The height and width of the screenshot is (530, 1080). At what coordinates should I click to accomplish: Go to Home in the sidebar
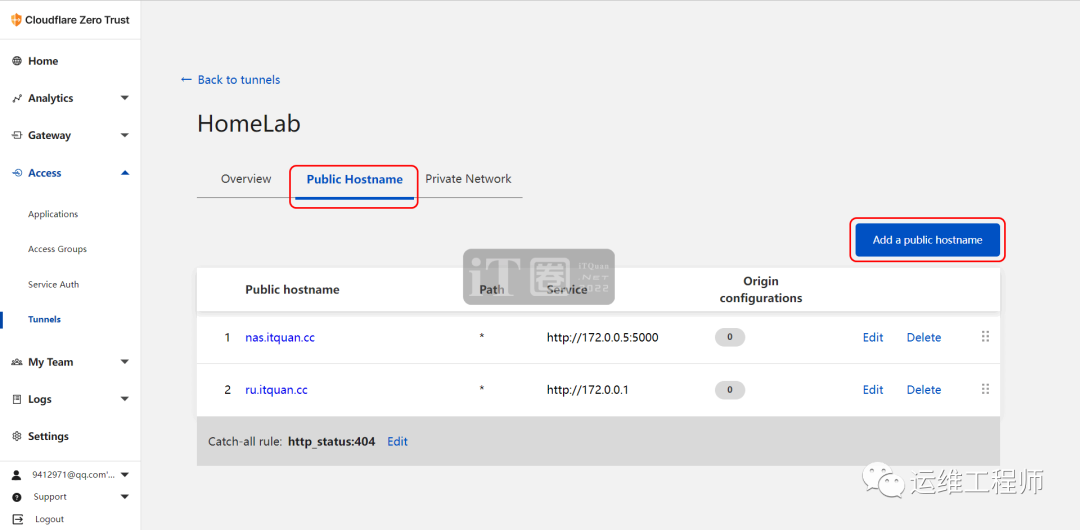pos(43,61)
